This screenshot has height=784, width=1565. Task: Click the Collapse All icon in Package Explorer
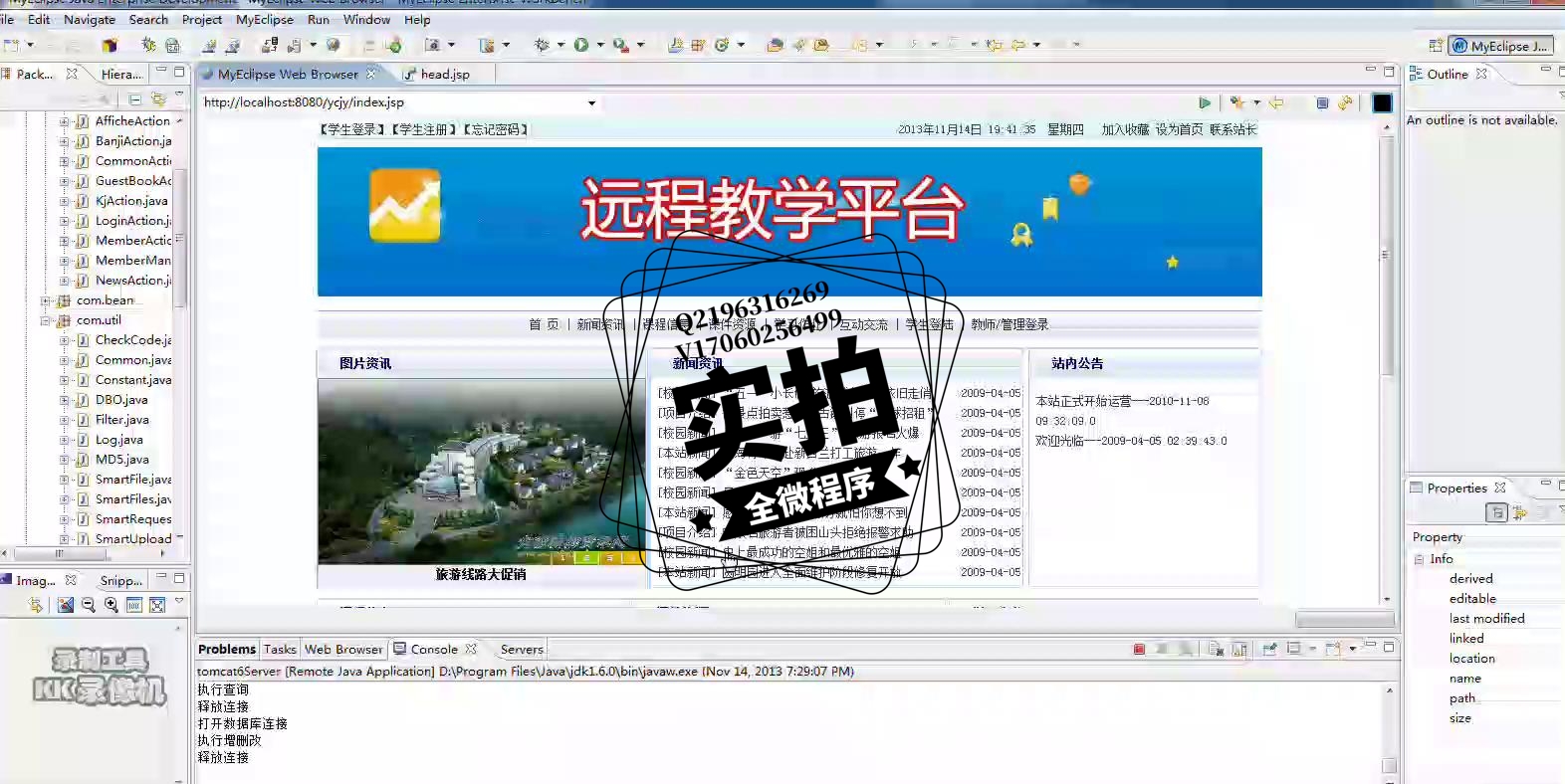[135, 98]
